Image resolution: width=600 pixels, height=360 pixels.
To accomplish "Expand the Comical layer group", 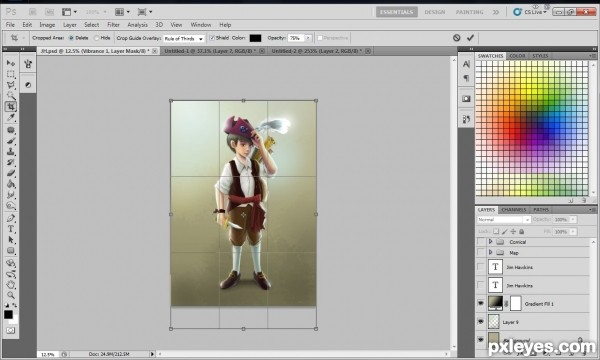I will point(490,242).
